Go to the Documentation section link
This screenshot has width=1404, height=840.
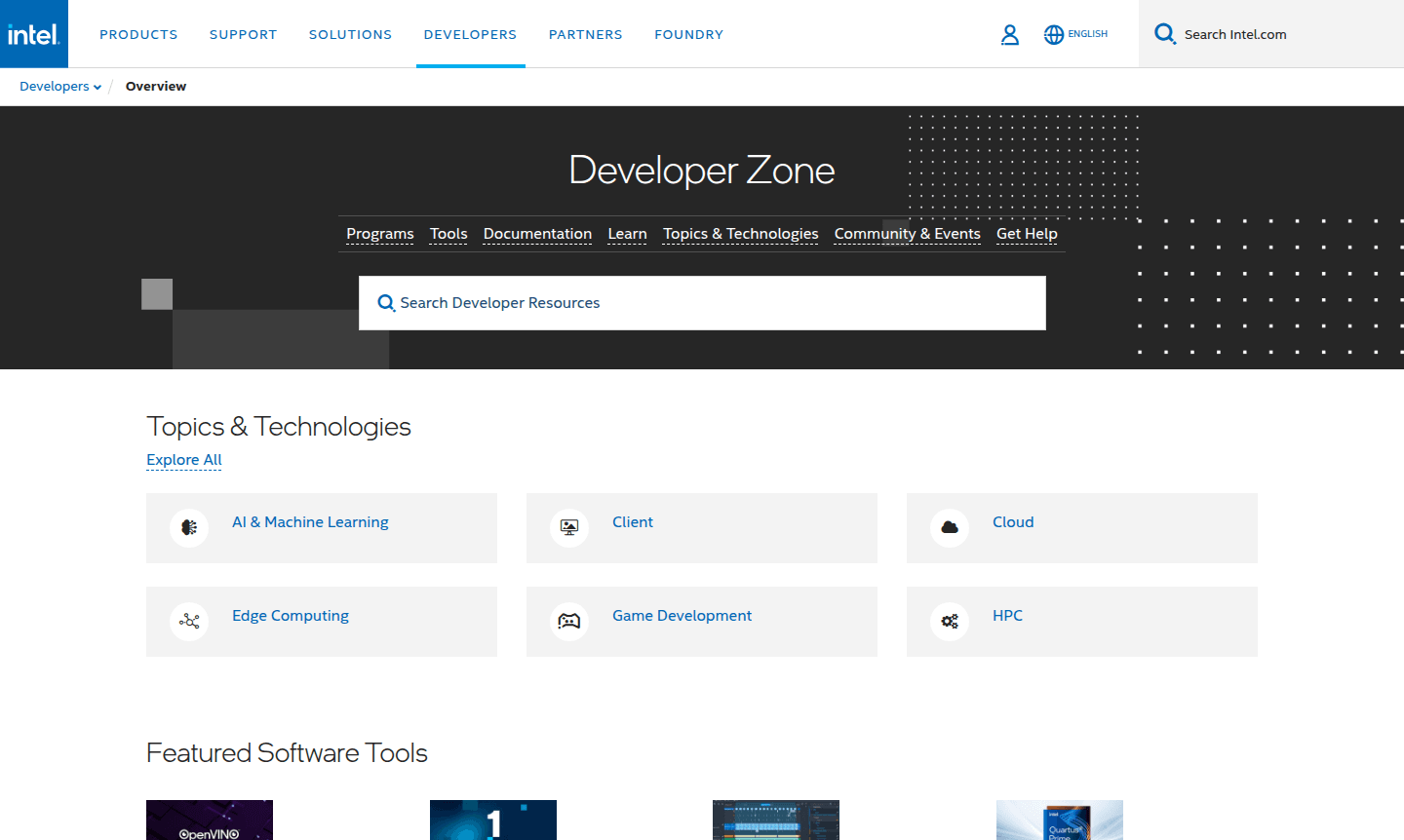point(537,234)
